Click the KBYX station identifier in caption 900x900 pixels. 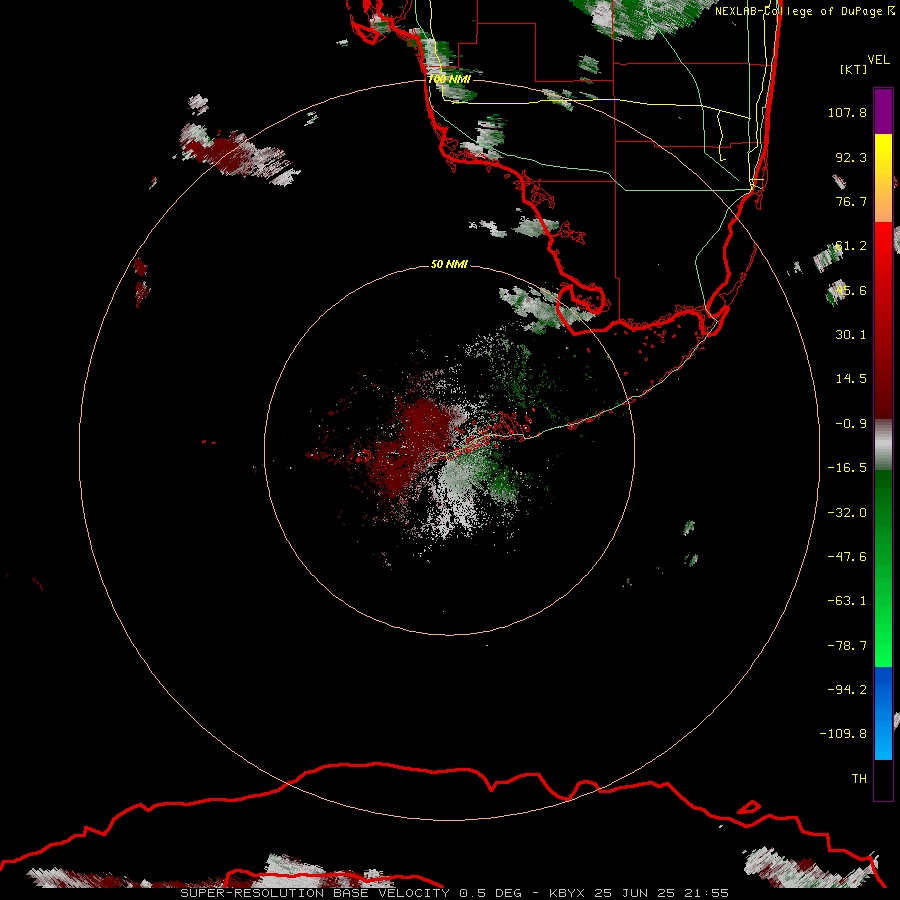click(567, 893)
